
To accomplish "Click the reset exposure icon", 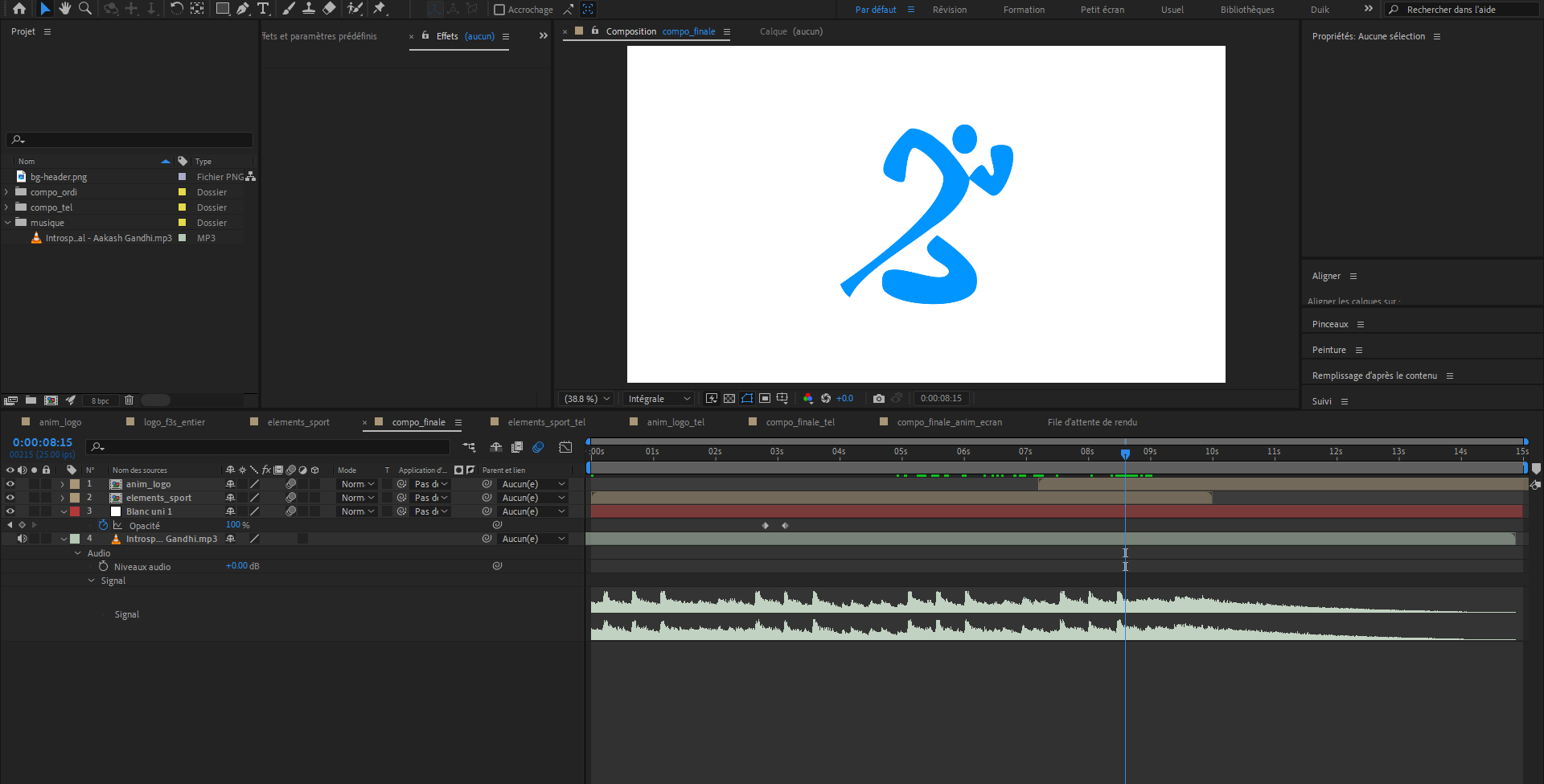I will 826,398.
